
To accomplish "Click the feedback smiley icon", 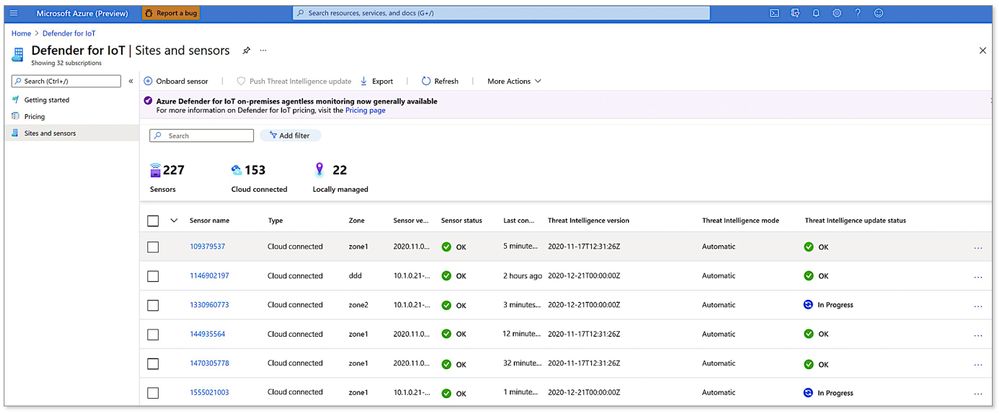I will click(879, 13).
